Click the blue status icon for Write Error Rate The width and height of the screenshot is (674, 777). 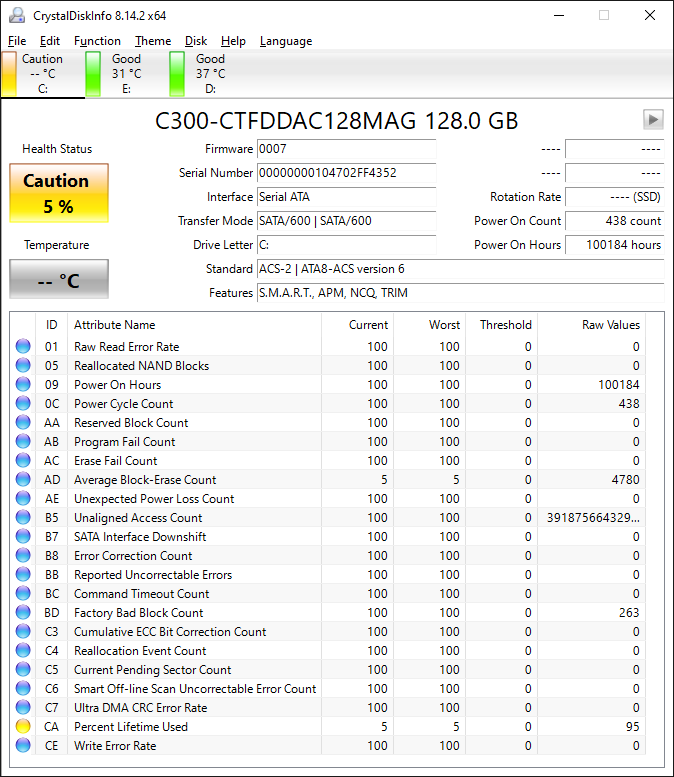pyautogui.click(x=23, y=745)
